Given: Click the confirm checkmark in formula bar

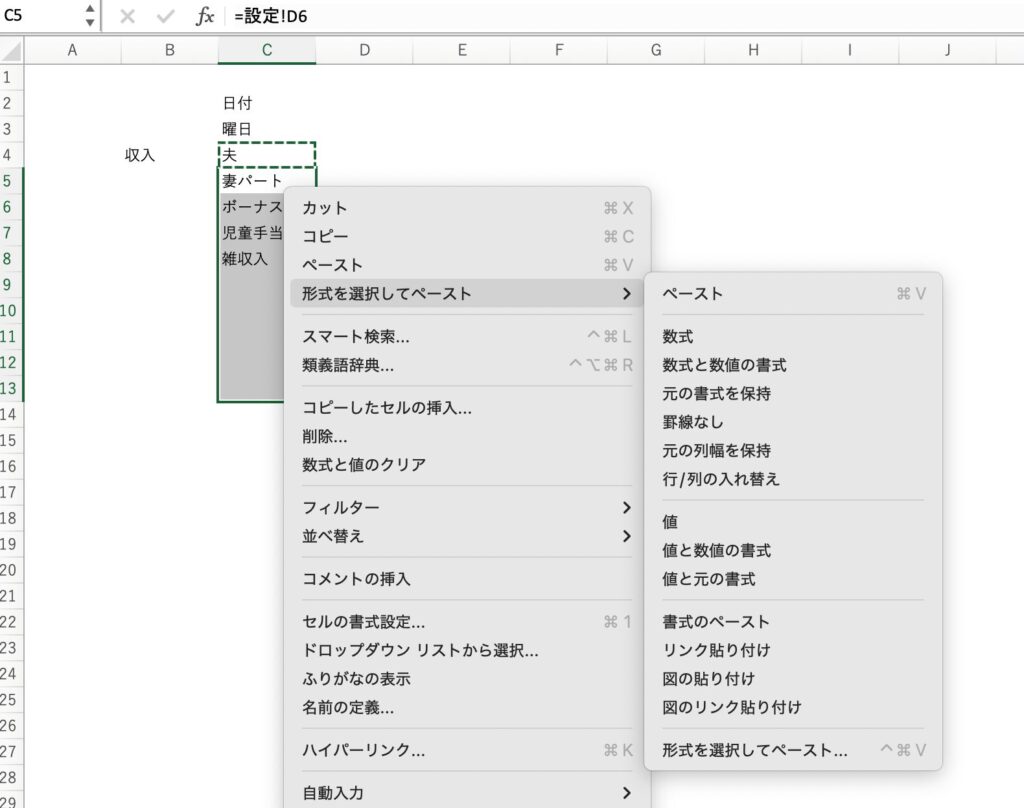Looking at the screenshot, I should (166, 16).
